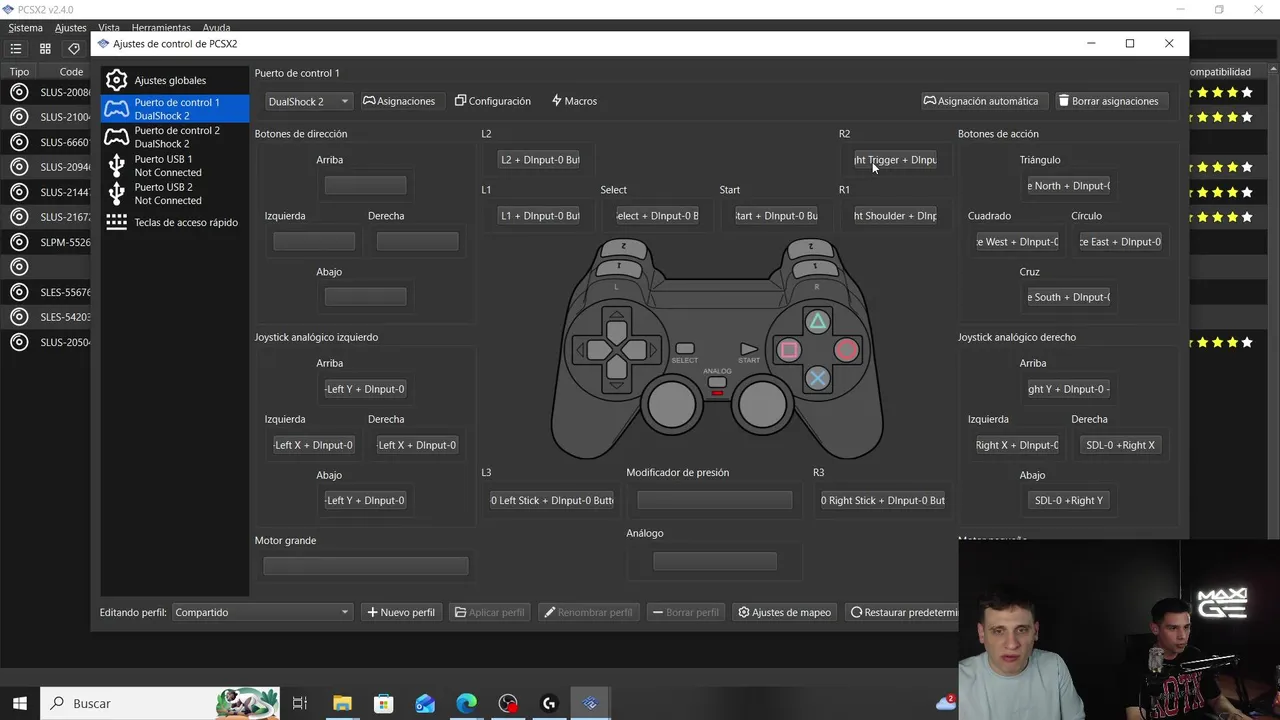Select Puerto de control 1 DualShock 2
This screenshot has width=1280, height=720.
pos(175,109)
